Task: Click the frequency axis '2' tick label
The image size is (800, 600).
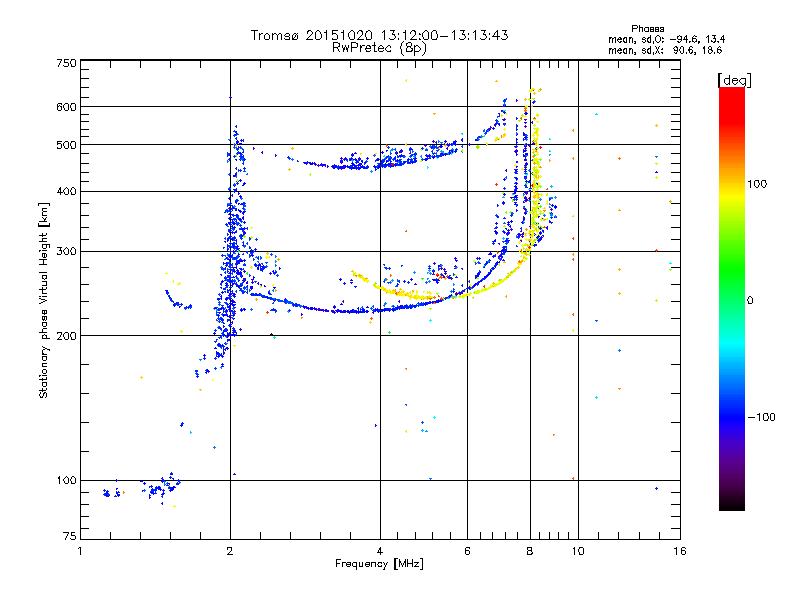Action: pyautogui.click(x=230, y=551)
